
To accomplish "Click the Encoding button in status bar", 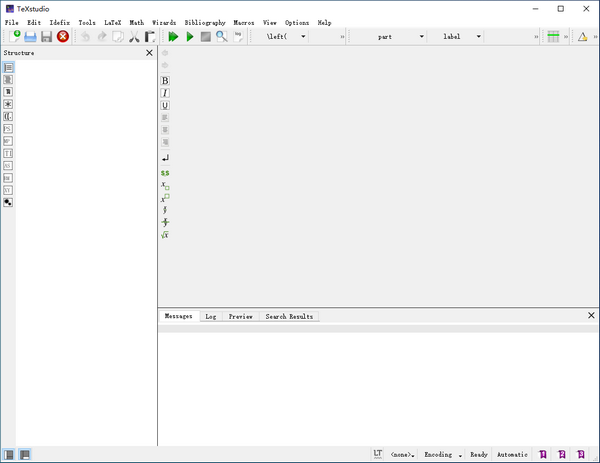I will pos(442,454).
